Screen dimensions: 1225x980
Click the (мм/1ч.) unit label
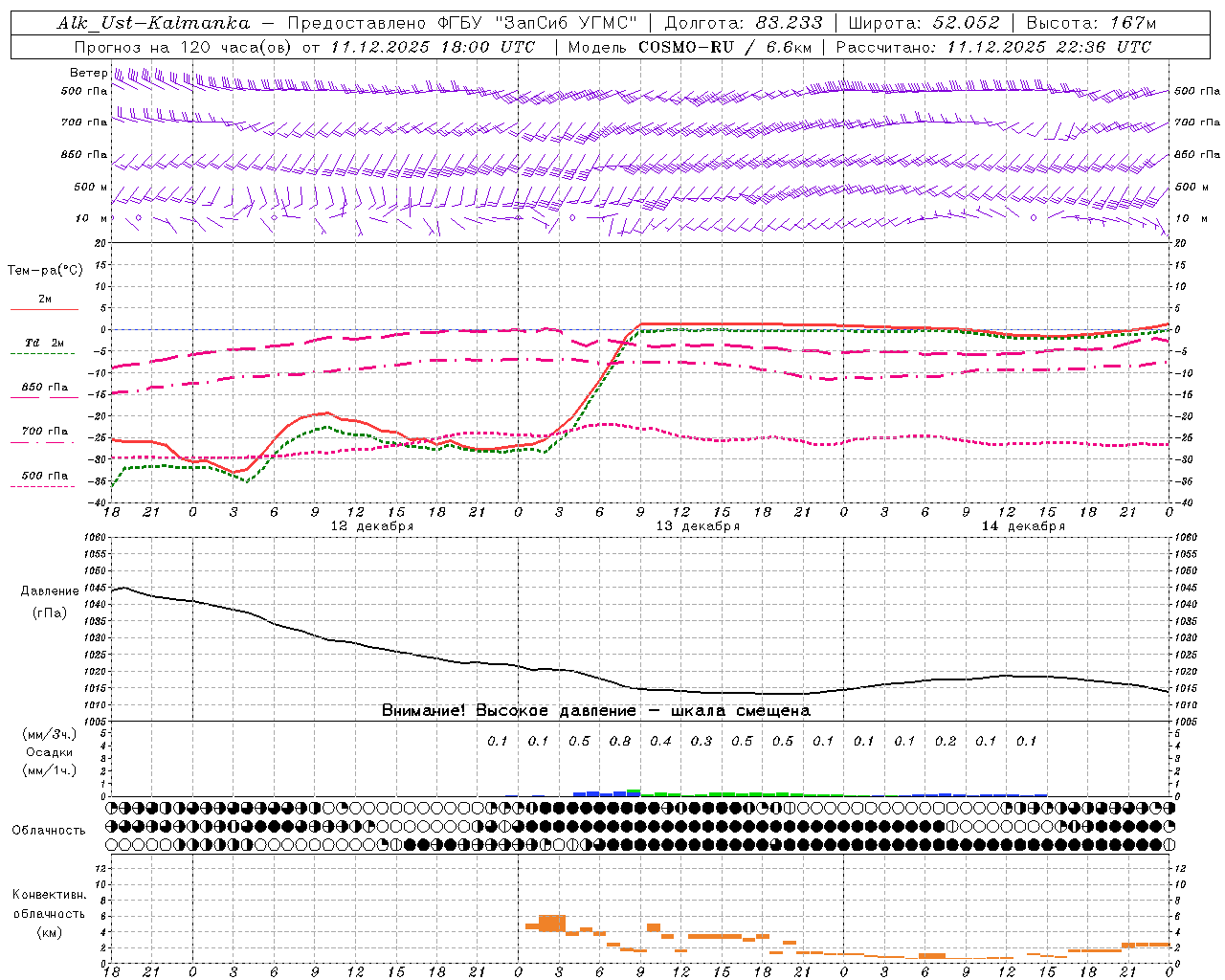click(50, 770)
